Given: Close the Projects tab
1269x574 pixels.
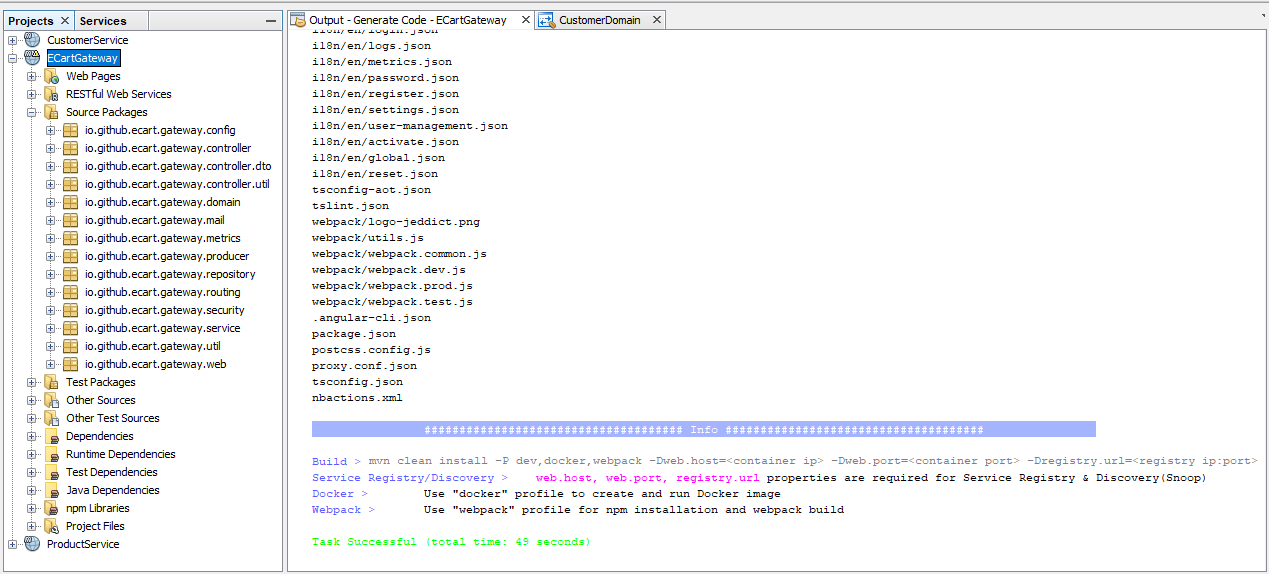Looking at the screenshot, I should tap(65, 20).
